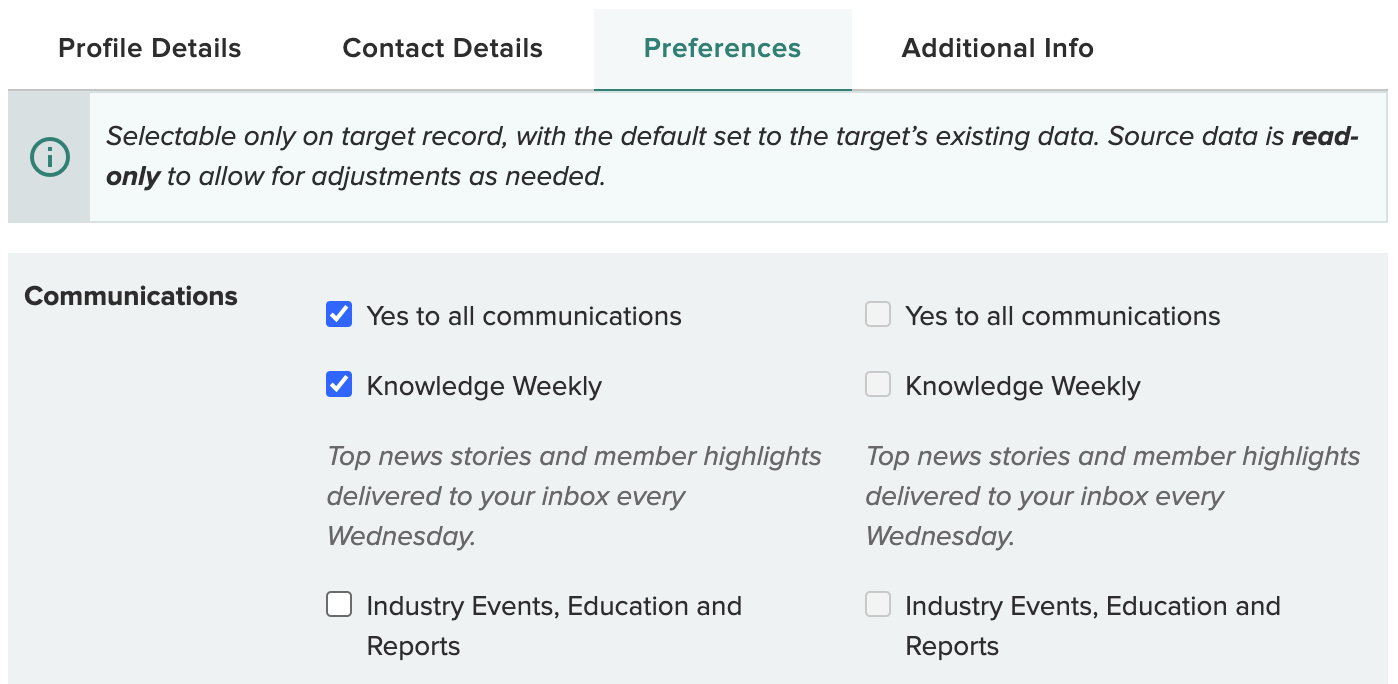Click the second Industry Events, Education and Reports label
The height and width of the screenshot is (684, 1398).
(1093, 626)
